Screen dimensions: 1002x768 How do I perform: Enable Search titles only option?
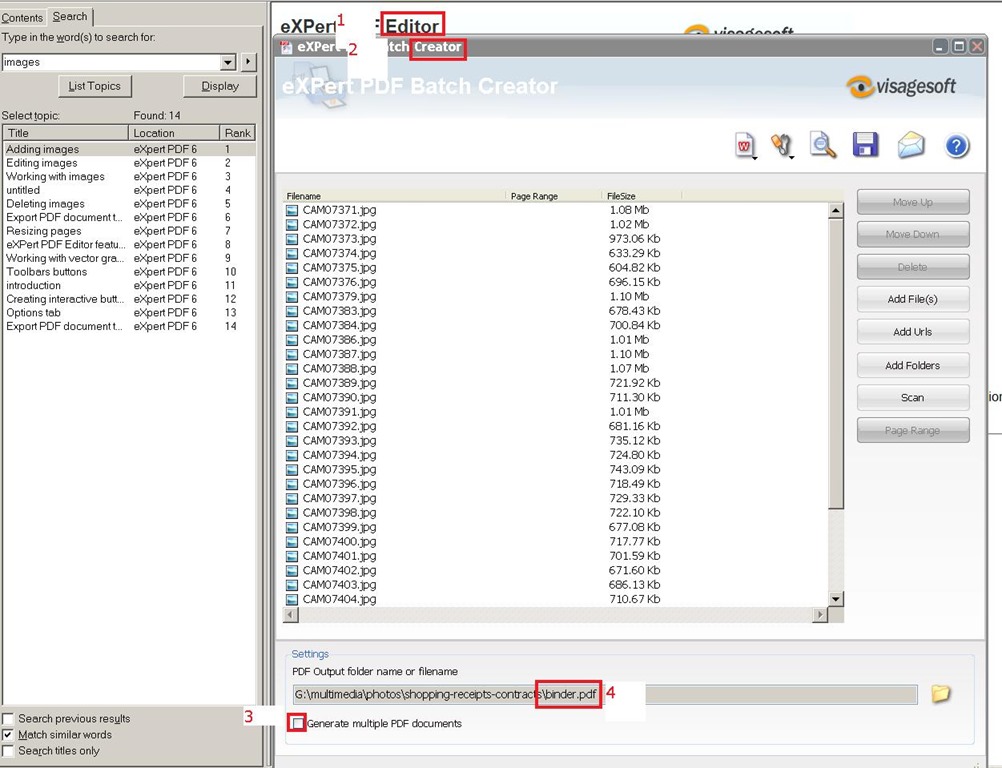9,751
